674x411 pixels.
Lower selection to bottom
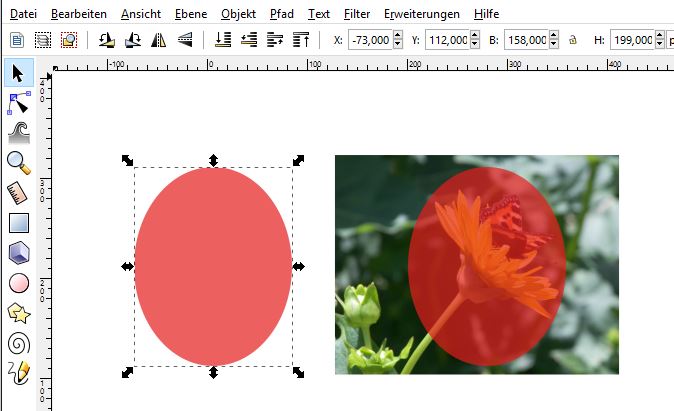click(223, 40)
